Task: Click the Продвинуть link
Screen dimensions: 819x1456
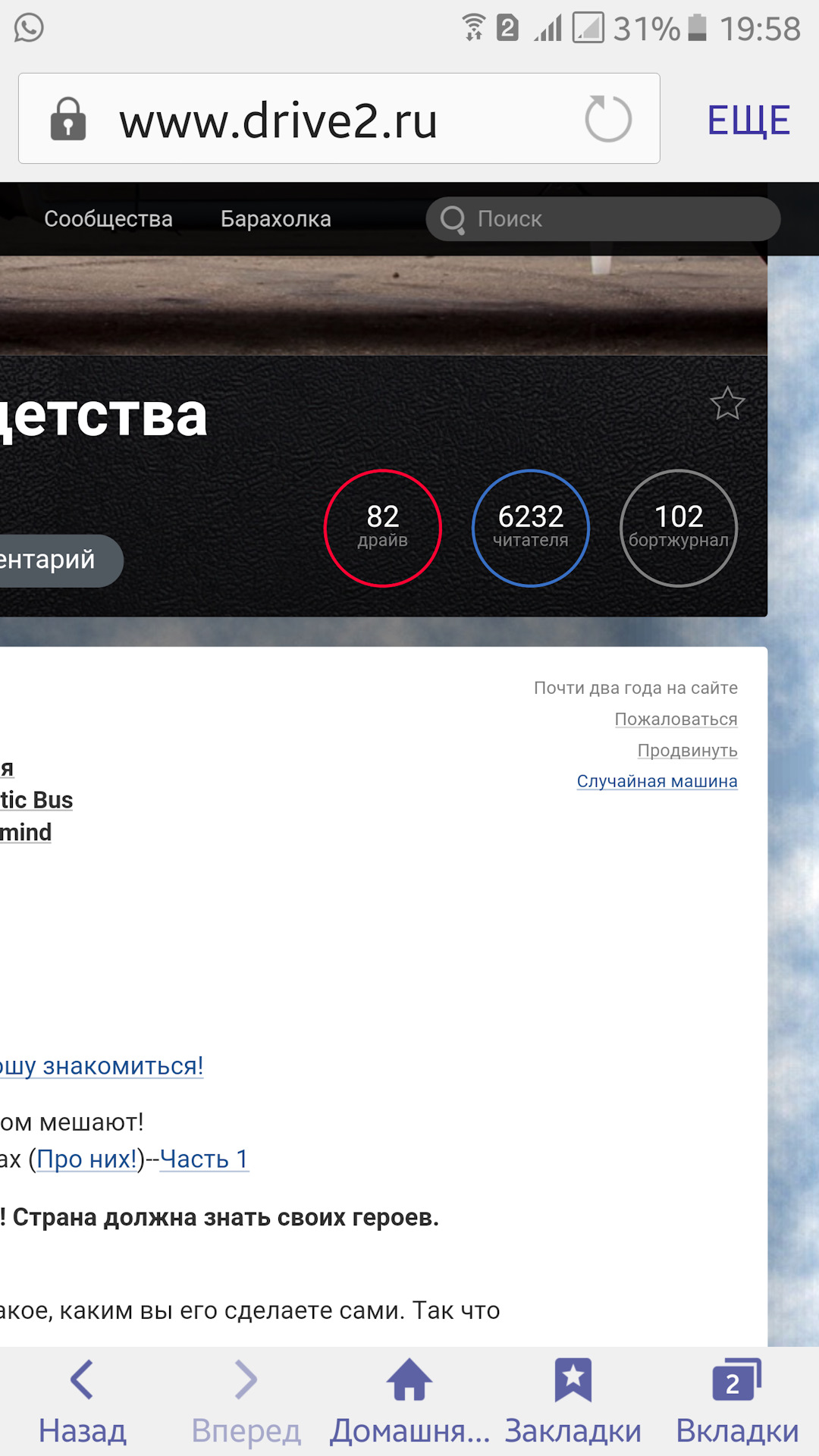Action: tap(688, 750)
